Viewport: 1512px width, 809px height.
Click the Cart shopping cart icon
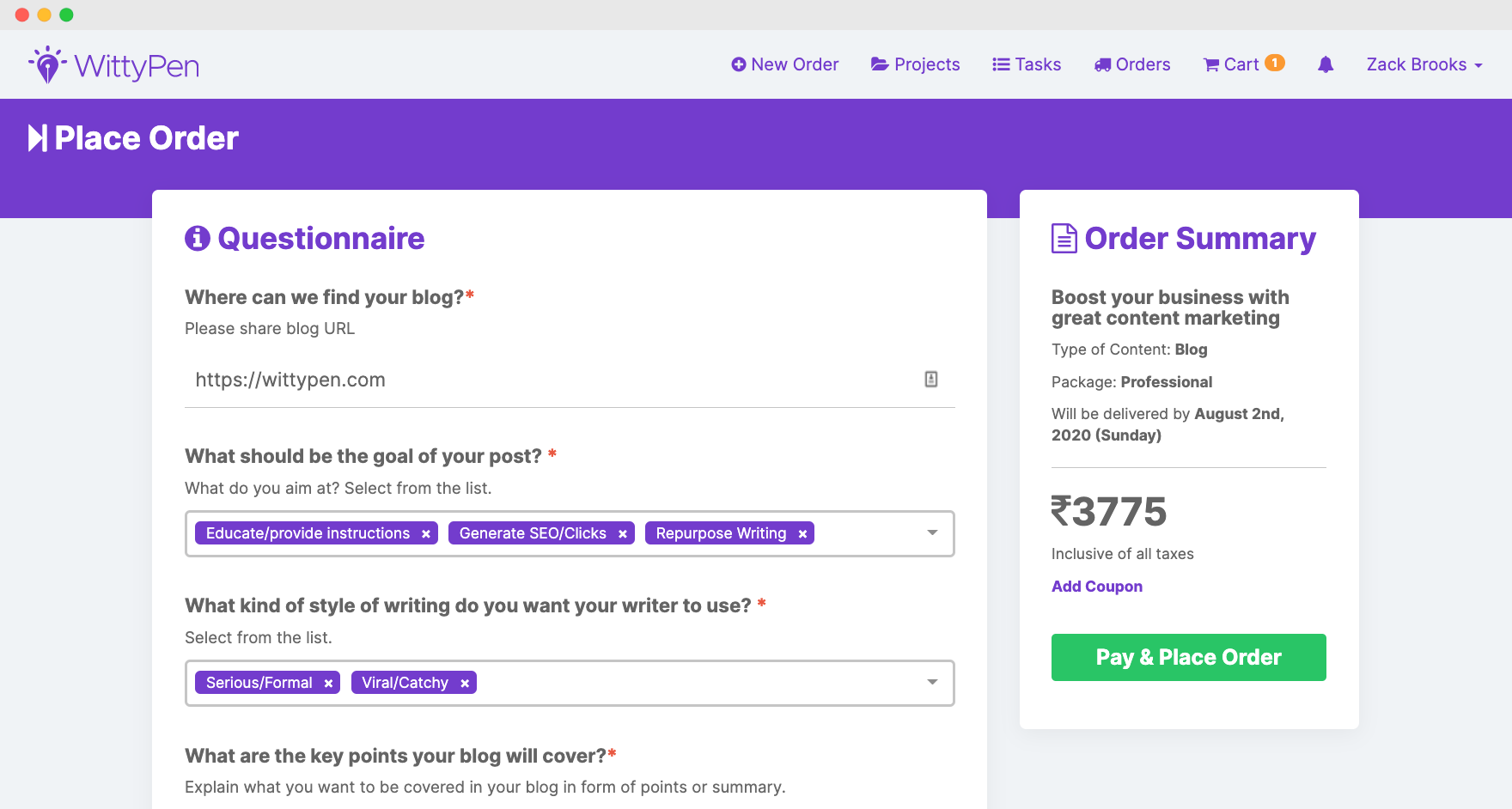[x=1211, y=65]
